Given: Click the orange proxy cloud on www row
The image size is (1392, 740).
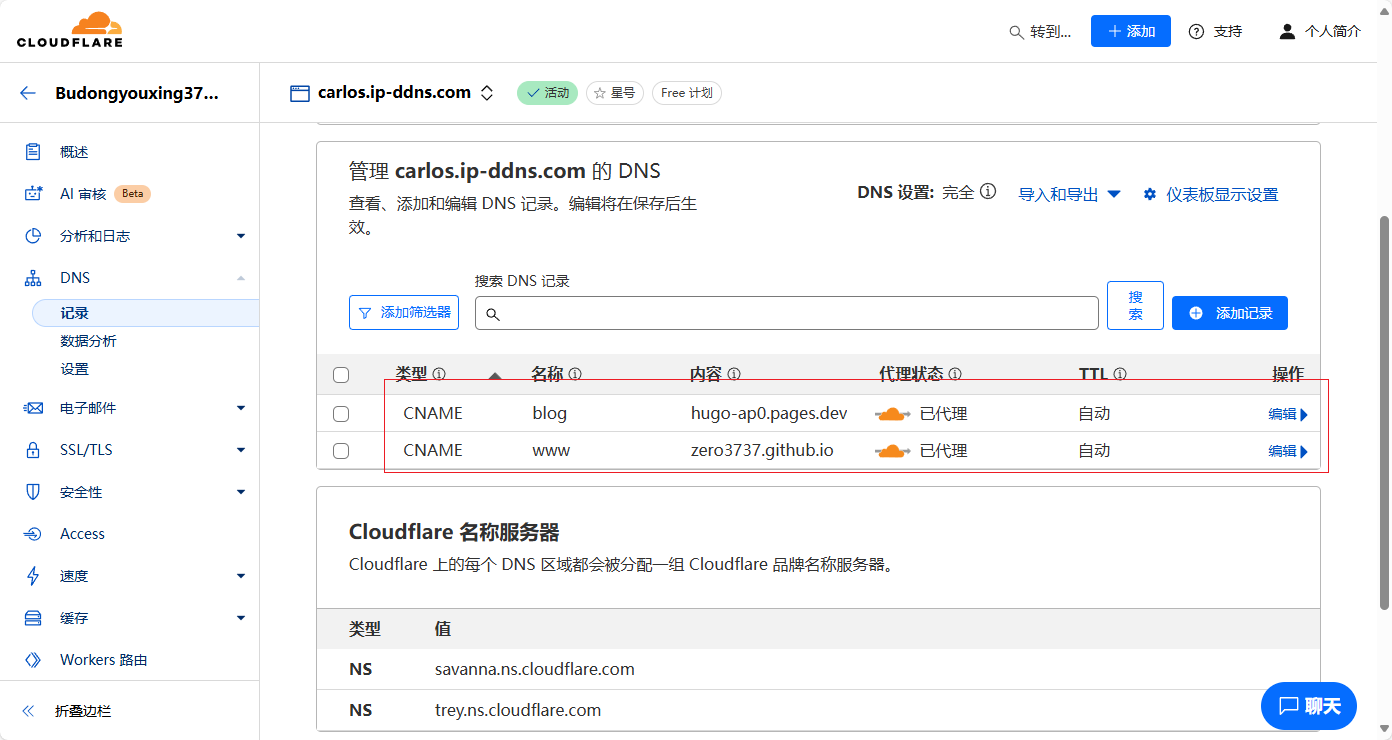Looking at the screenshot, I should click(x=893, y=451).
